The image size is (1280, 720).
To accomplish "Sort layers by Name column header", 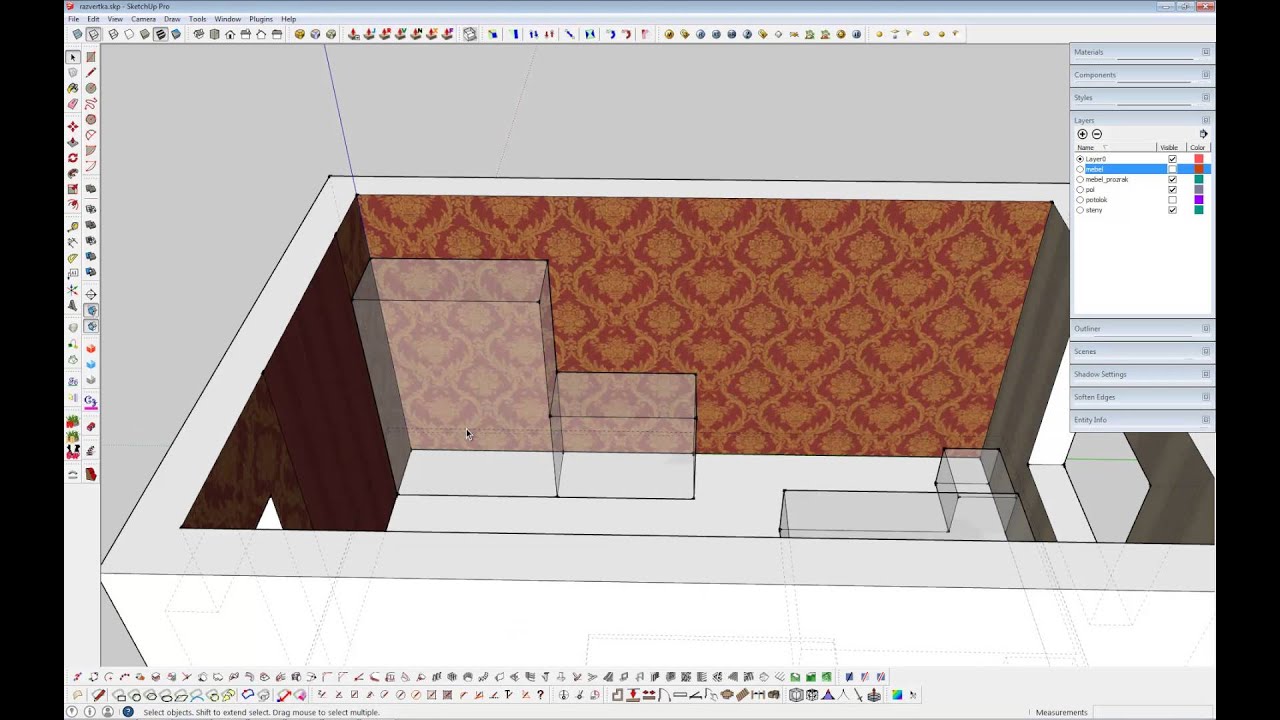I will pyautogui.click(x=1115, y=148).
